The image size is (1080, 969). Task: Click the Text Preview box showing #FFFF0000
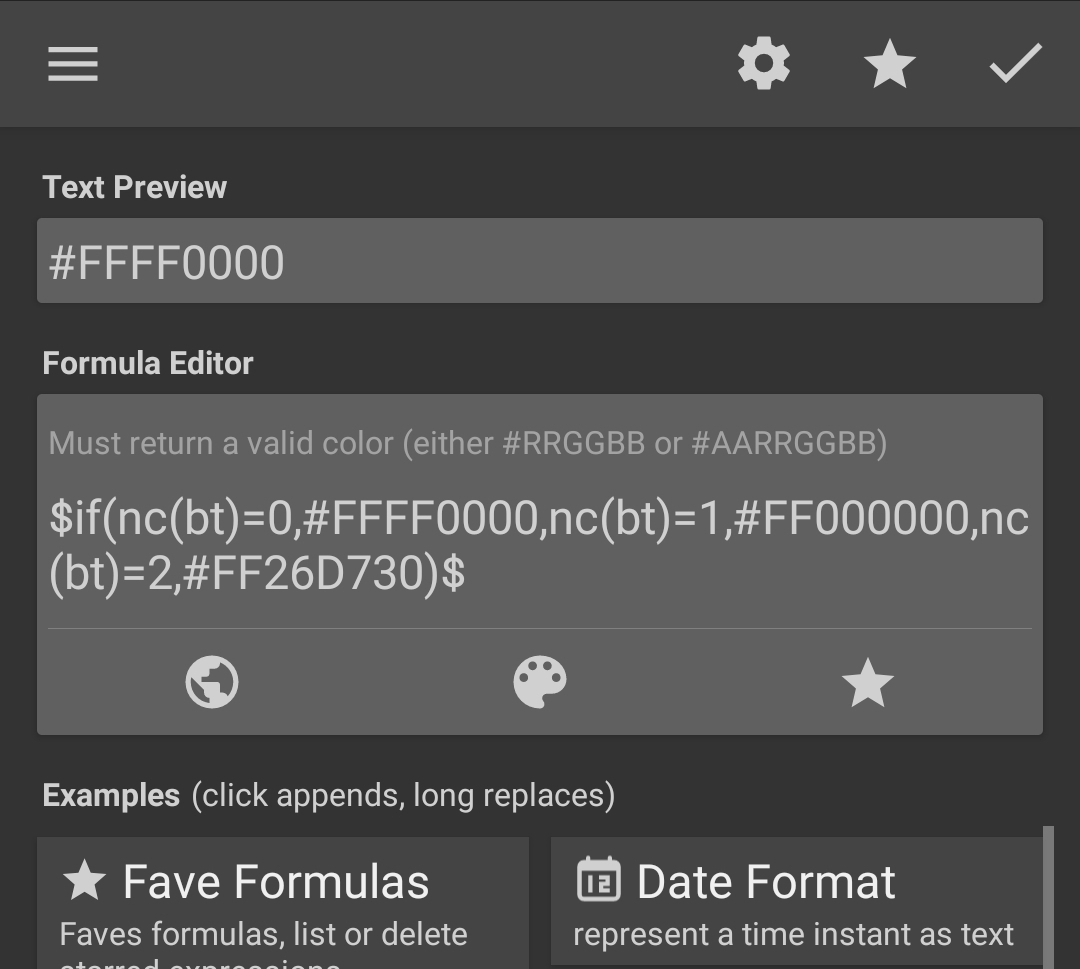[x=540, y=261]
